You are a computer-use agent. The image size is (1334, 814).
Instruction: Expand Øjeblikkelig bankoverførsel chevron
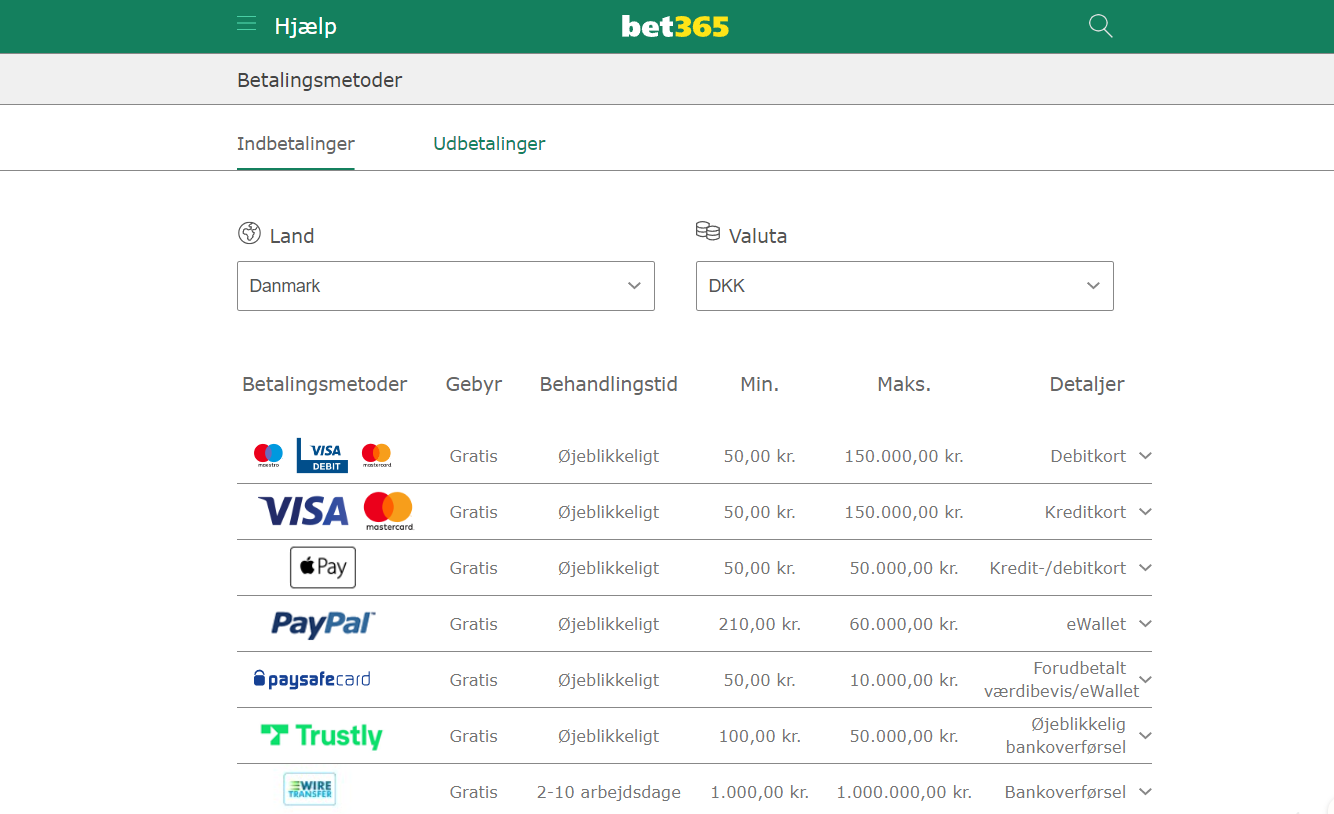pyautogui.click(x=1145, y=736)
